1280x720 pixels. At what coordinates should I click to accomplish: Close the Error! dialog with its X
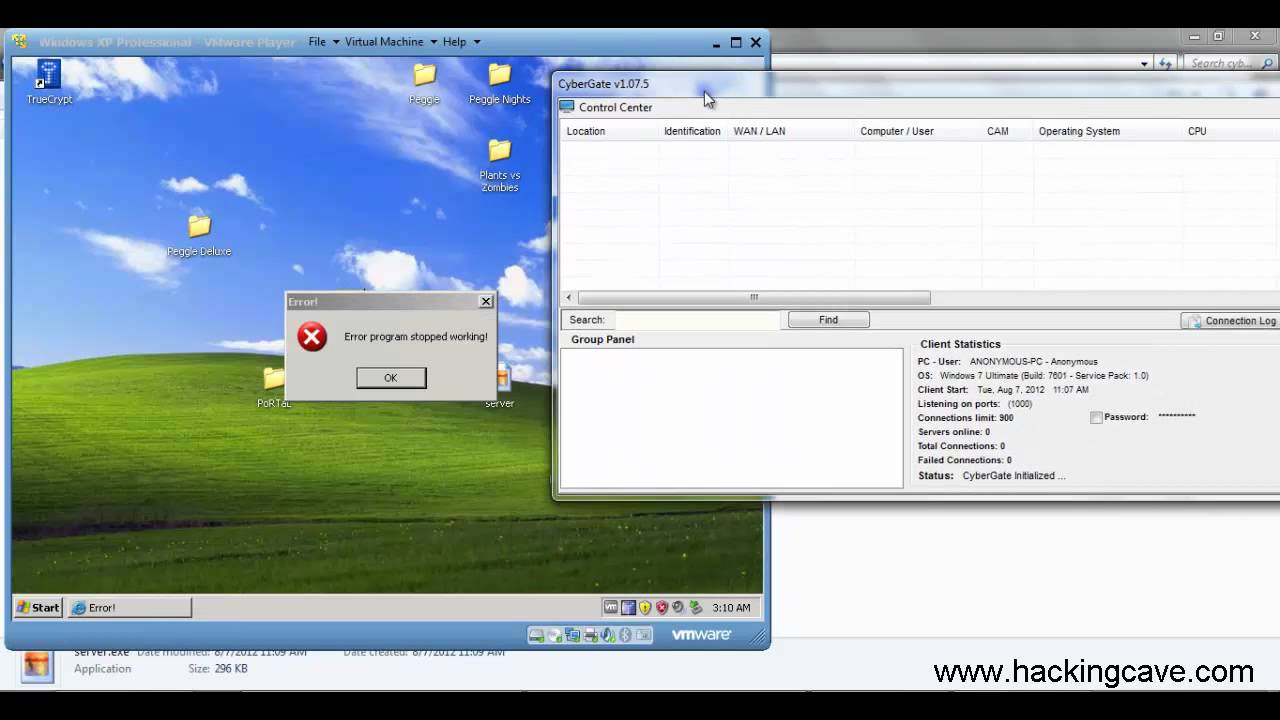486,301
